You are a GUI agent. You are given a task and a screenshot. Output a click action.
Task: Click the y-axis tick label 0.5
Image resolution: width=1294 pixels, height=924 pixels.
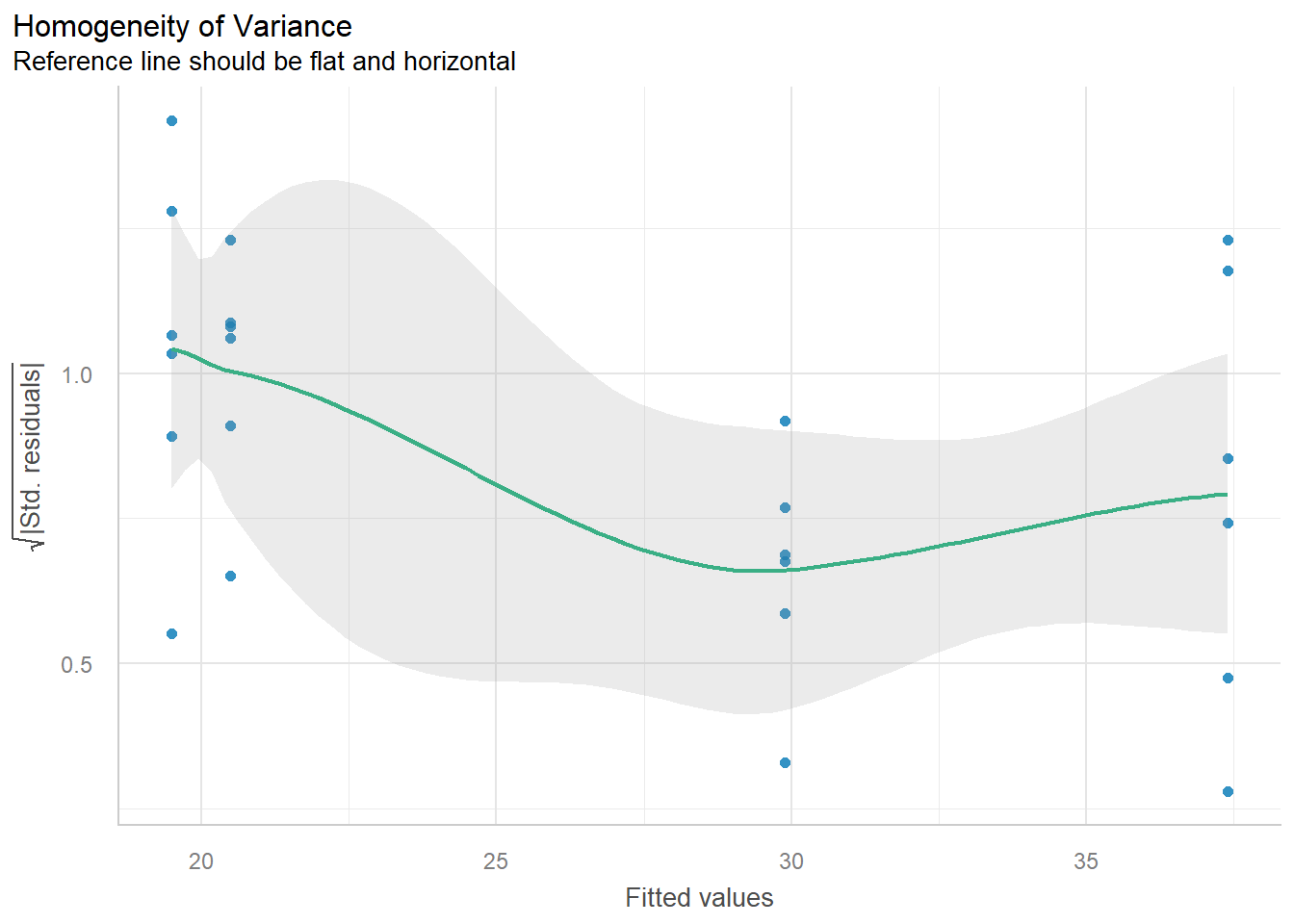(x=77, y=665)
